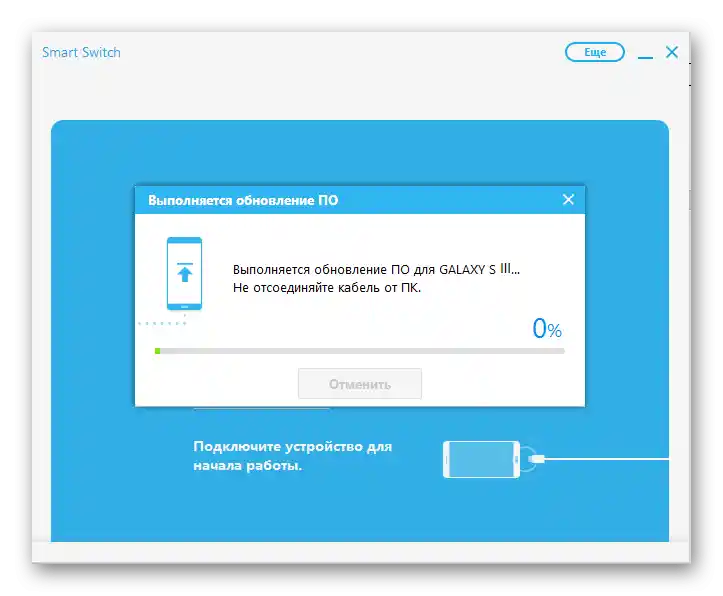Click the connected phone cable illustration
Screen dimensions: 723x596
tap(555, 459)
